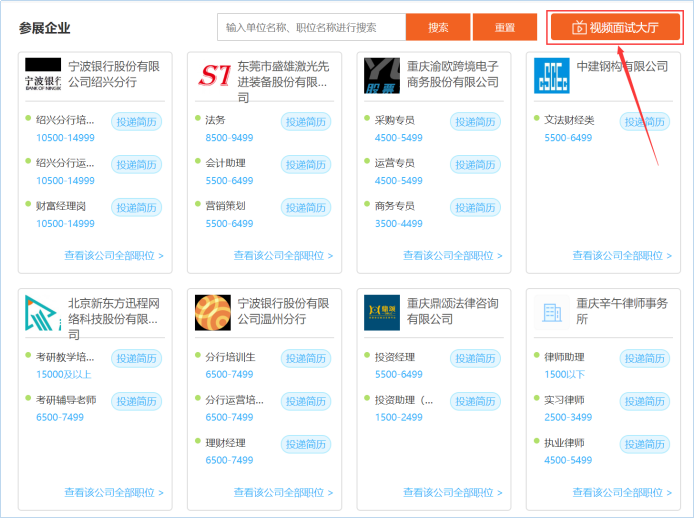Expand all jobs for 中建钢构有限公司
Viewport: 695px width, 519px height.
point(622,255)
